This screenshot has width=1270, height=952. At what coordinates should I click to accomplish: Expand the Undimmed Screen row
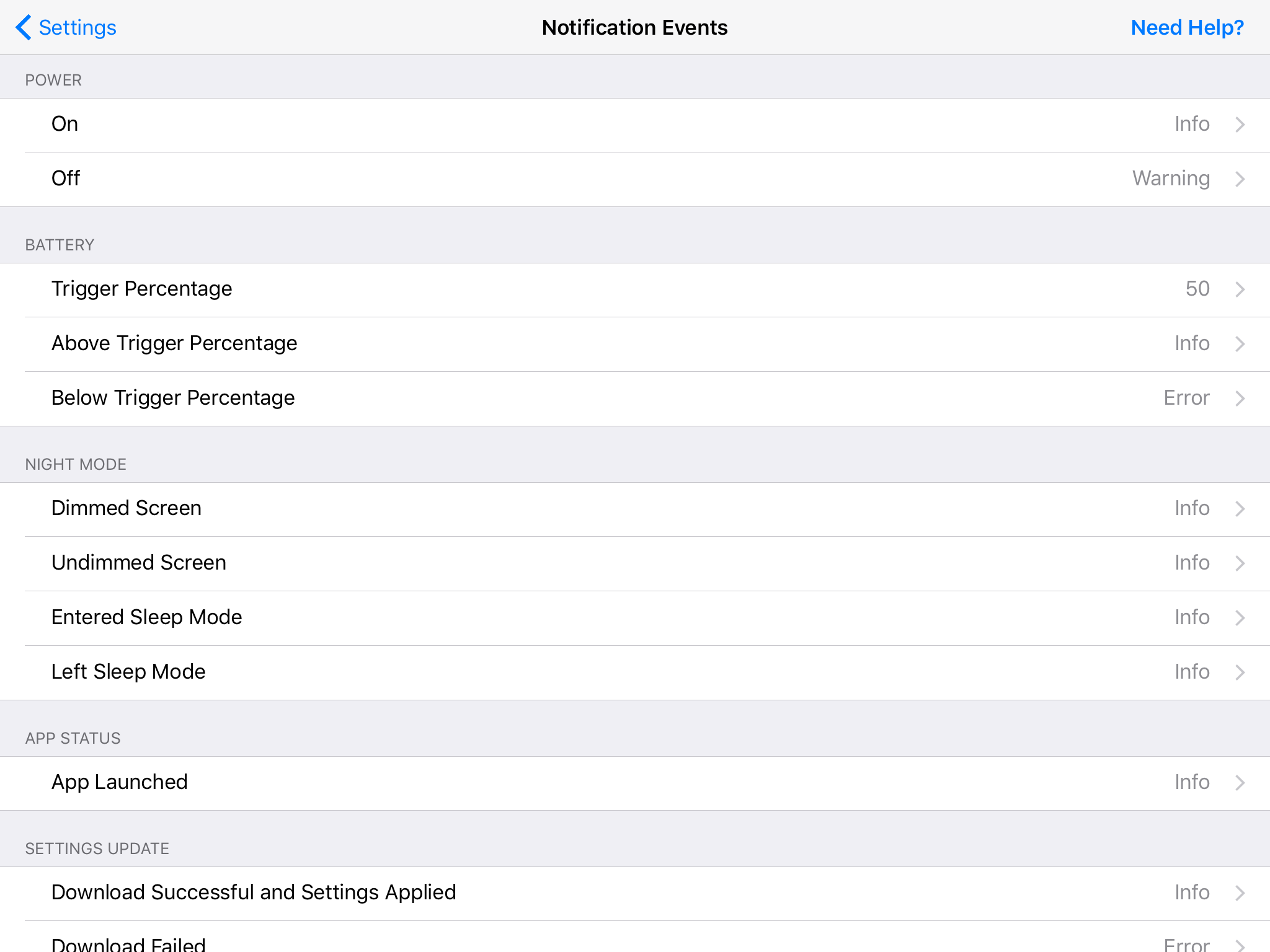pos(1239,563)
